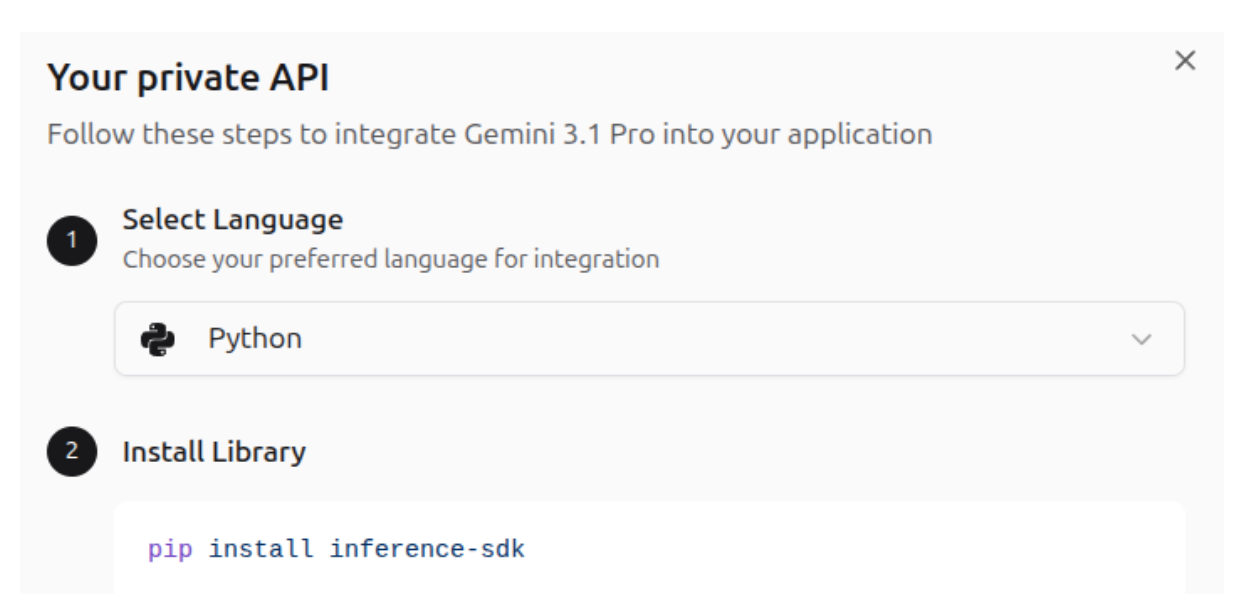Click the pip keyword in the command
1236x608 pixels.
[x=173, y=549]
